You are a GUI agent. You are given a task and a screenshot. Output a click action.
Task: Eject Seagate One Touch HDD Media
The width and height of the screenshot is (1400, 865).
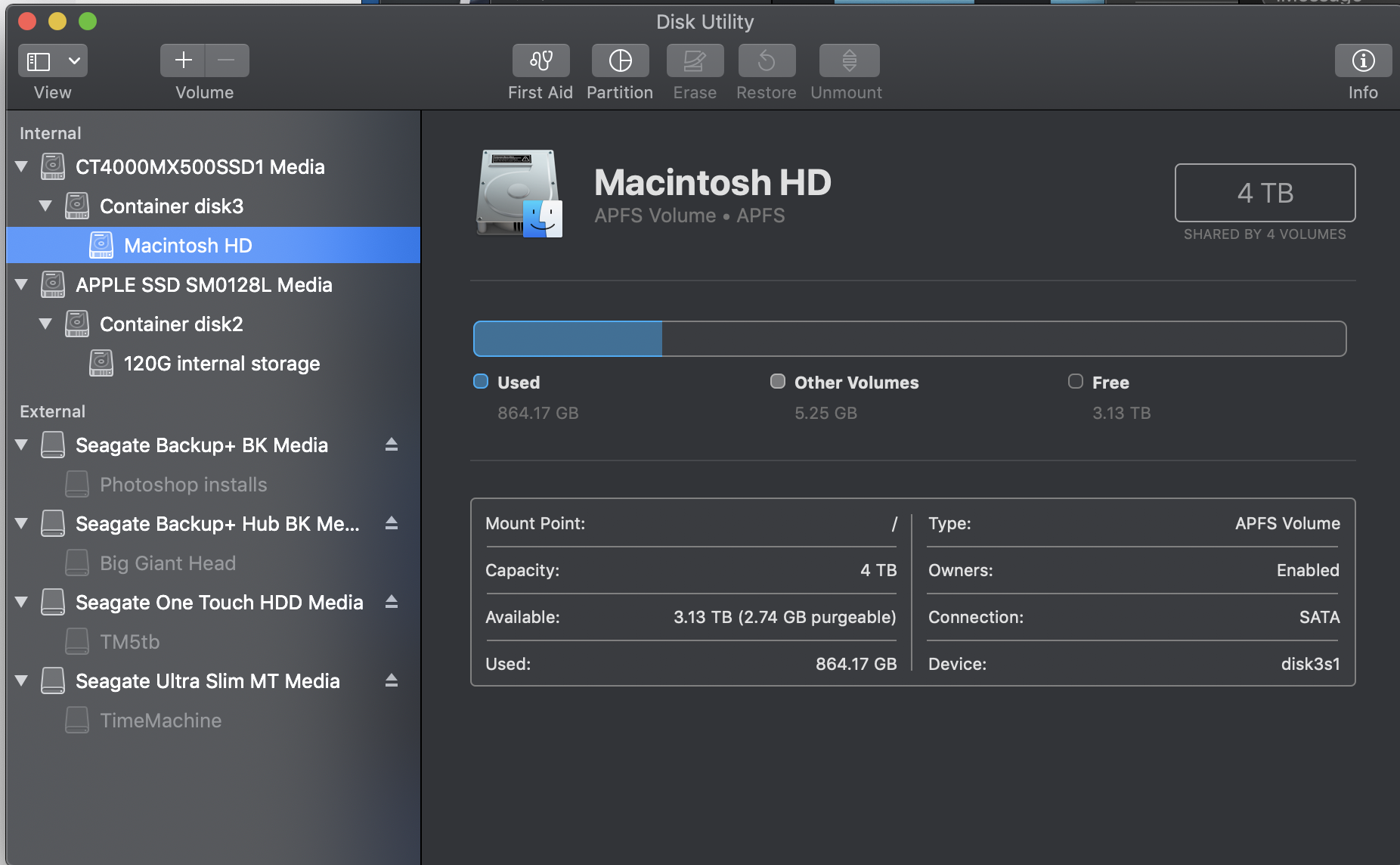coord(392,602)
